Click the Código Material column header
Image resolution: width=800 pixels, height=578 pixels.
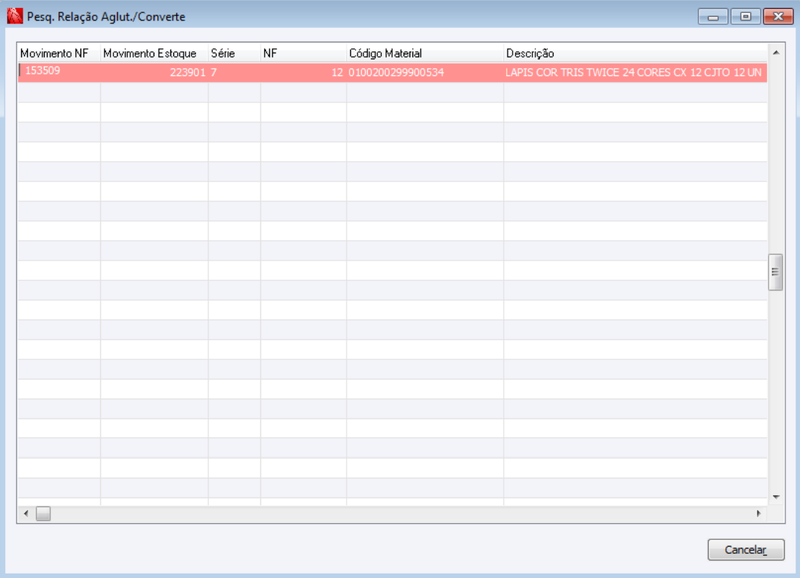point(425,53)
